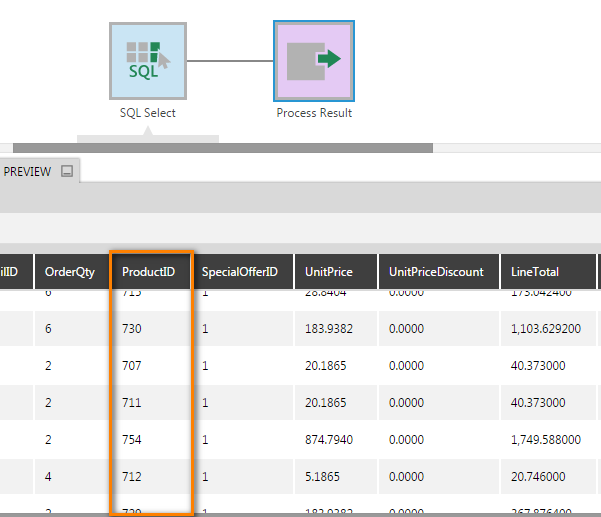This screenshot has height=517, width=601.
Task: Click the UnitPrice value 874.7940
Action: pyautogui.click(x=329, y=439)
